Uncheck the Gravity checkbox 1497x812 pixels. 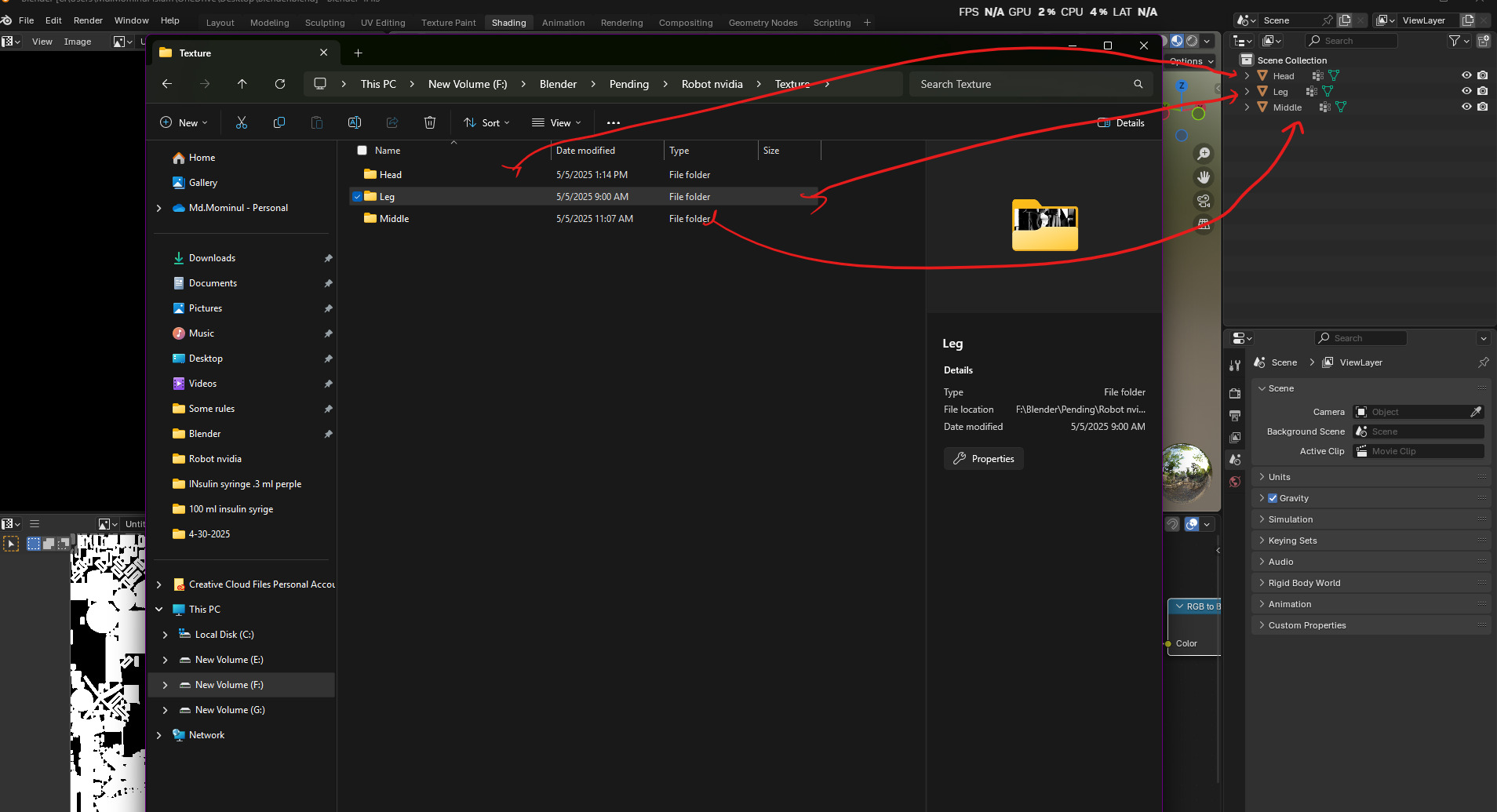click(1273, 498)
